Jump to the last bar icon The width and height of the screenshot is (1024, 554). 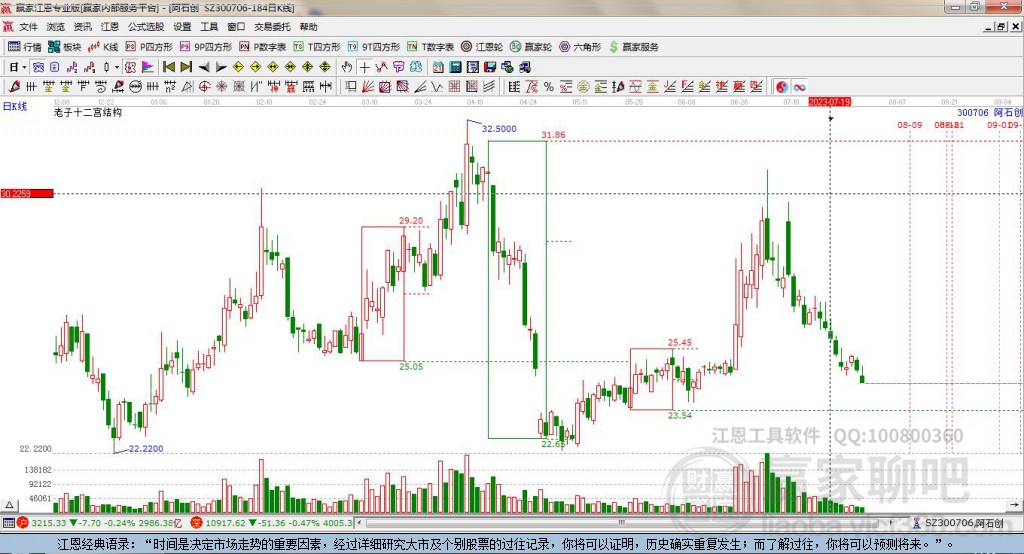(x=186, y=67)
